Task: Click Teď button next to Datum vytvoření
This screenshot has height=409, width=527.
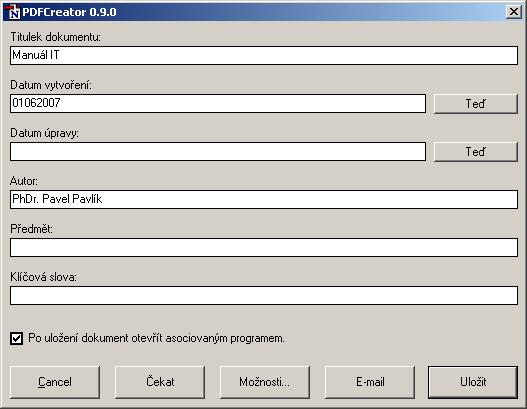Action: coord(476,104)
